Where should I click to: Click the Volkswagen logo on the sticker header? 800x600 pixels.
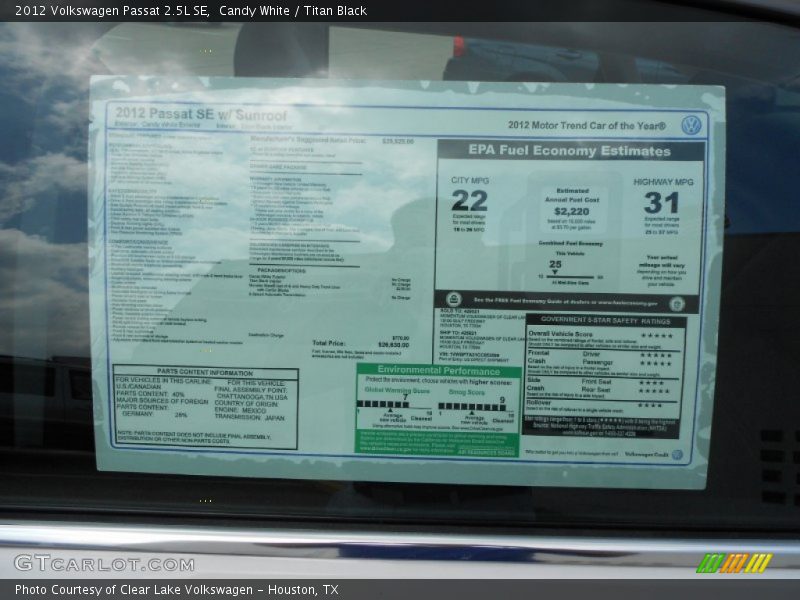[x=691, y=125]
